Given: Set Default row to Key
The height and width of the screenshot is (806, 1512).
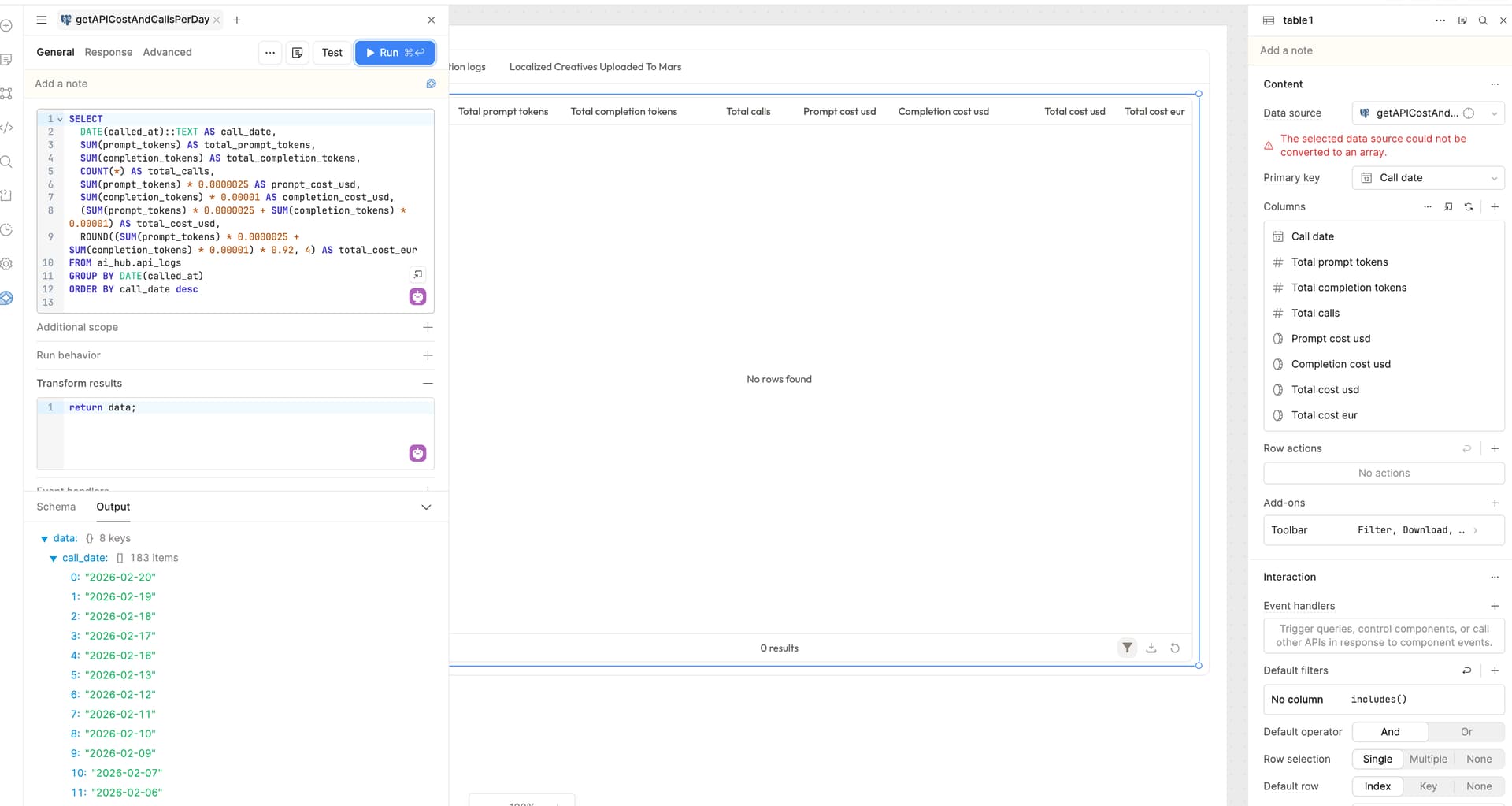Looking at the screenshot, I should (x=1428, y=786).
